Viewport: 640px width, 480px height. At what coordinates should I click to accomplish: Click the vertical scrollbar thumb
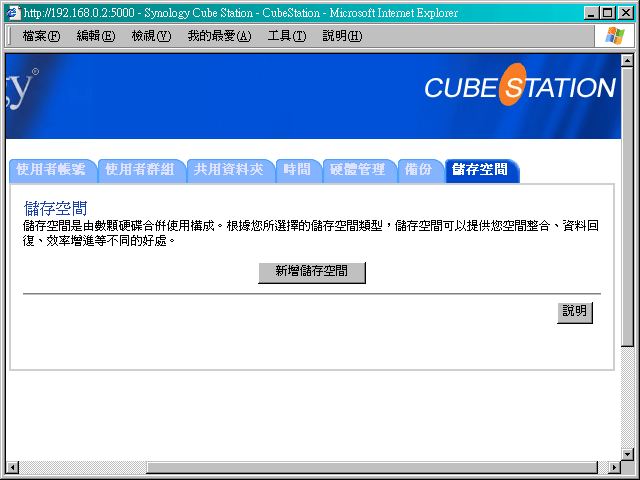627,207
